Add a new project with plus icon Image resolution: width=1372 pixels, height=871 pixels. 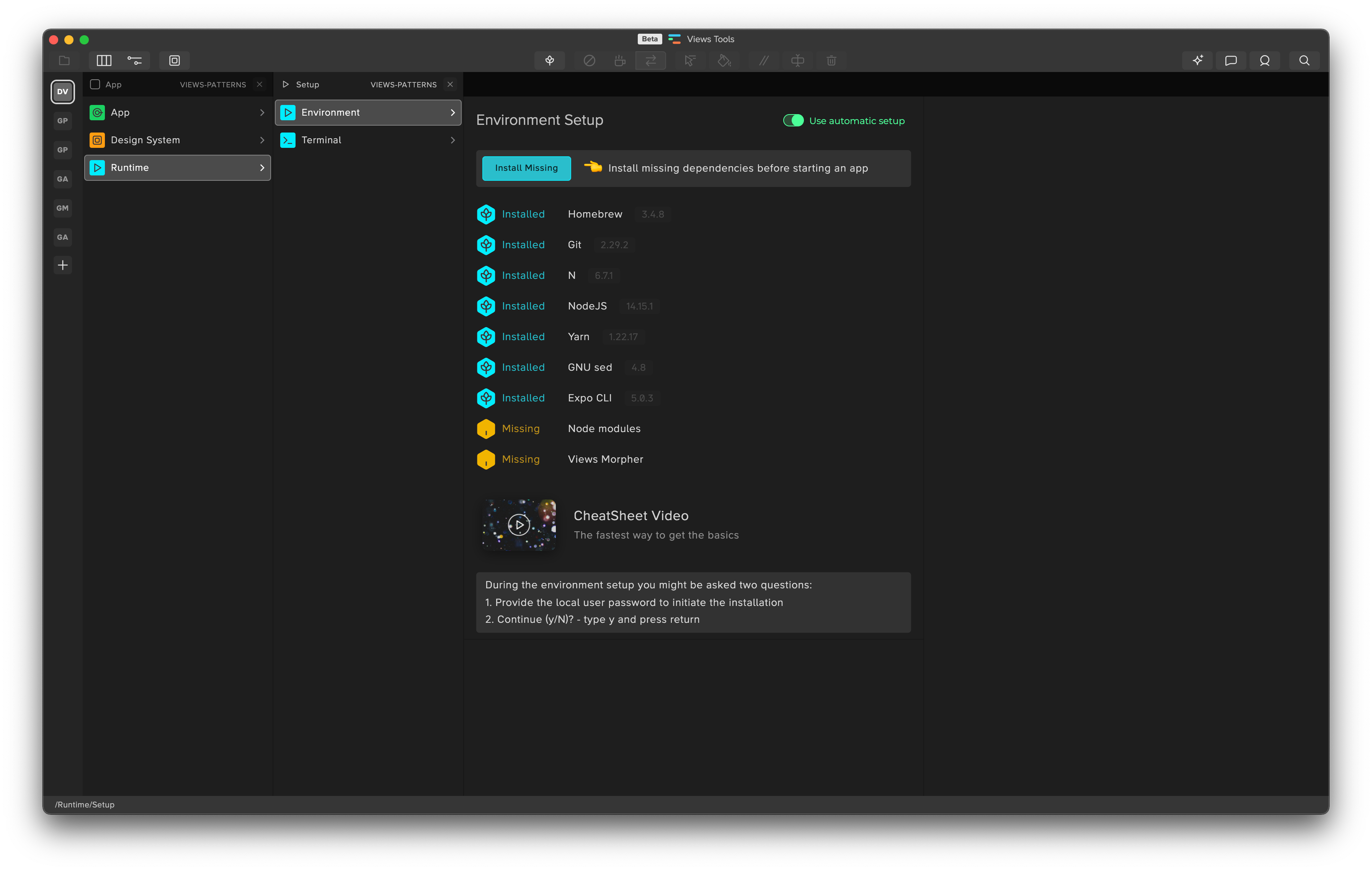tap(63, 265)
